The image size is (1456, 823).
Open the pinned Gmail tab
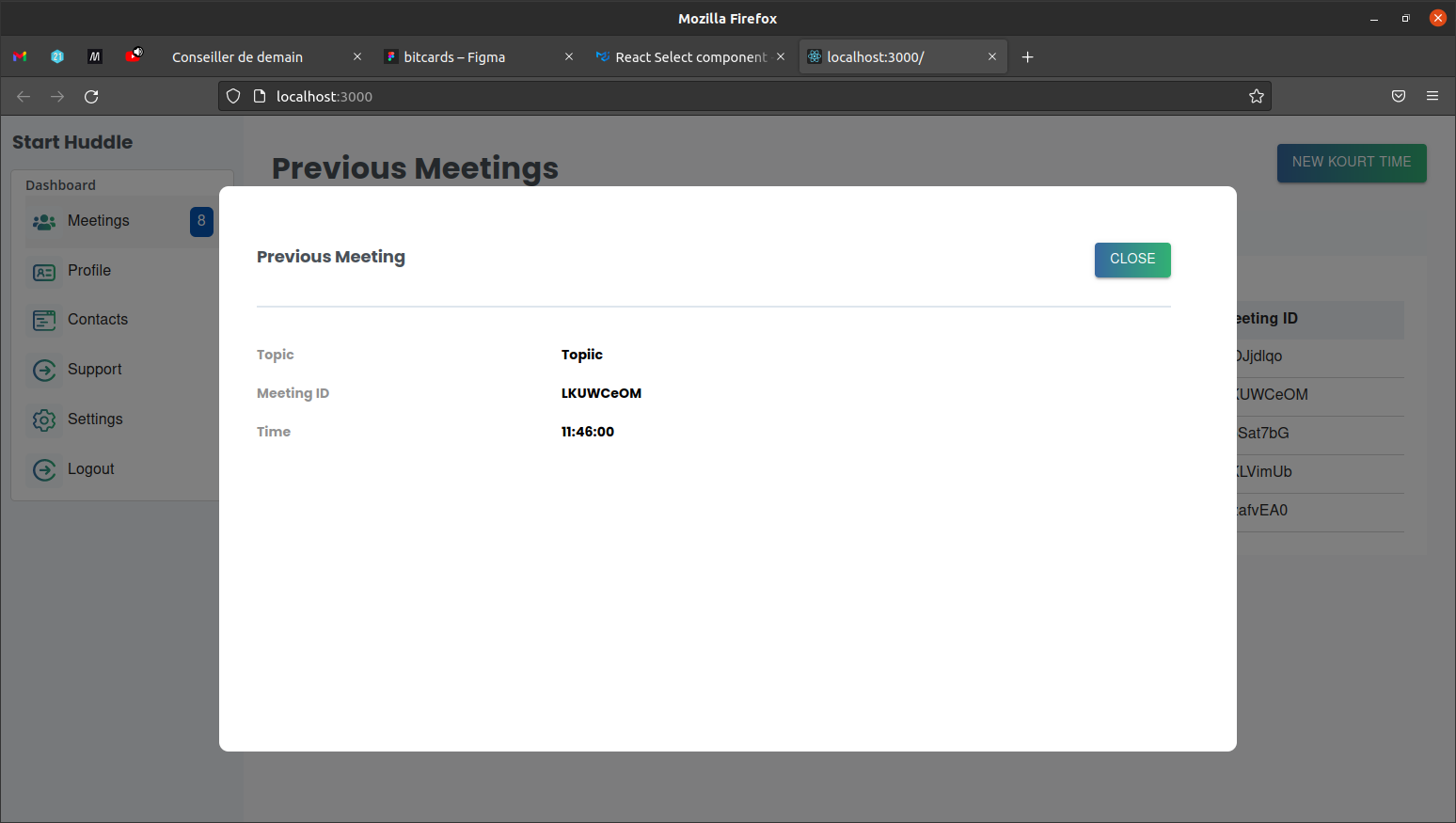coord(20,57)
